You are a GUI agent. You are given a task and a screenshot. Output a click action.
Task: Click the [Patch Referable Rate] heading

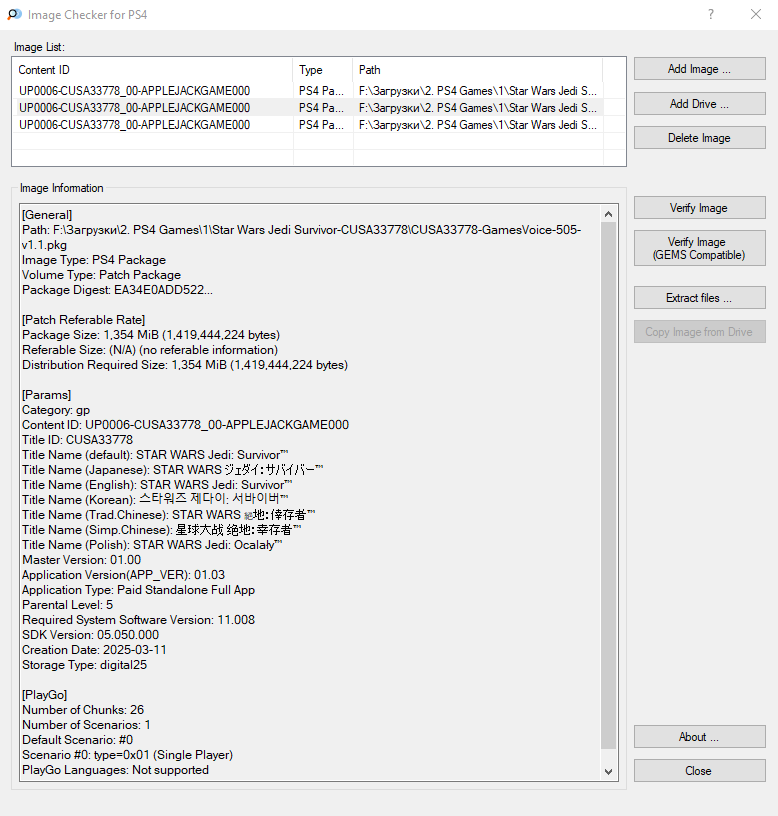pos(84,320)
